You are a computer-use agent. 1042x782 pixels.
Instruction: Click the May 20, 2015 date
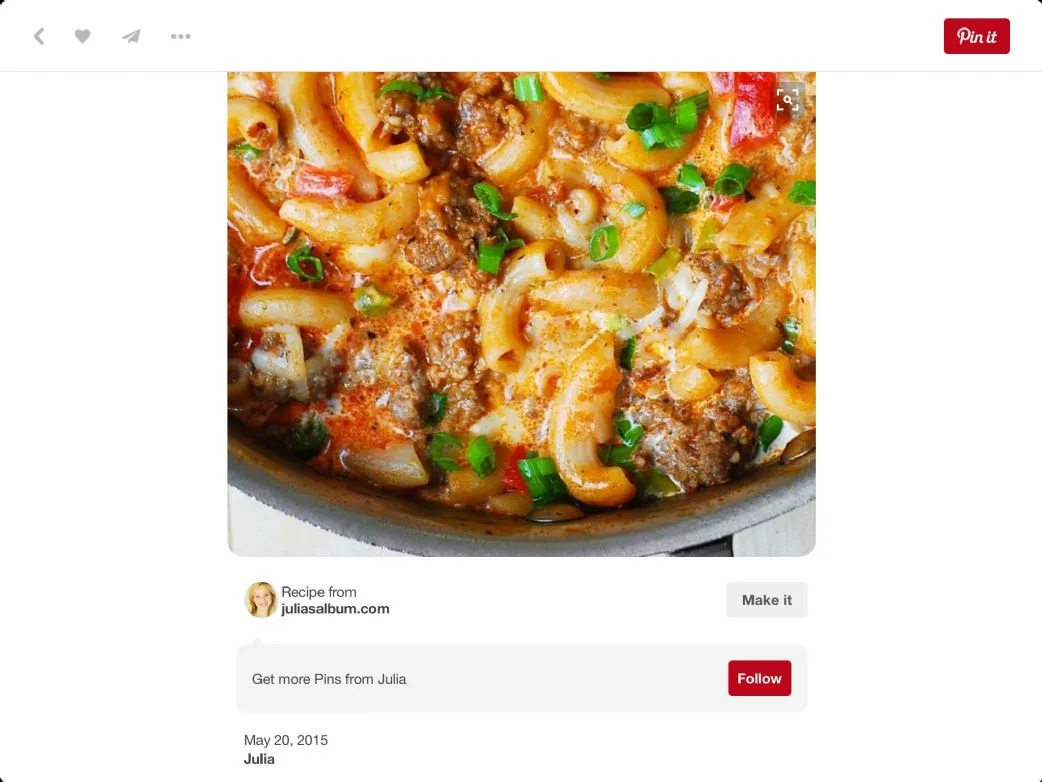coord(286,740)
